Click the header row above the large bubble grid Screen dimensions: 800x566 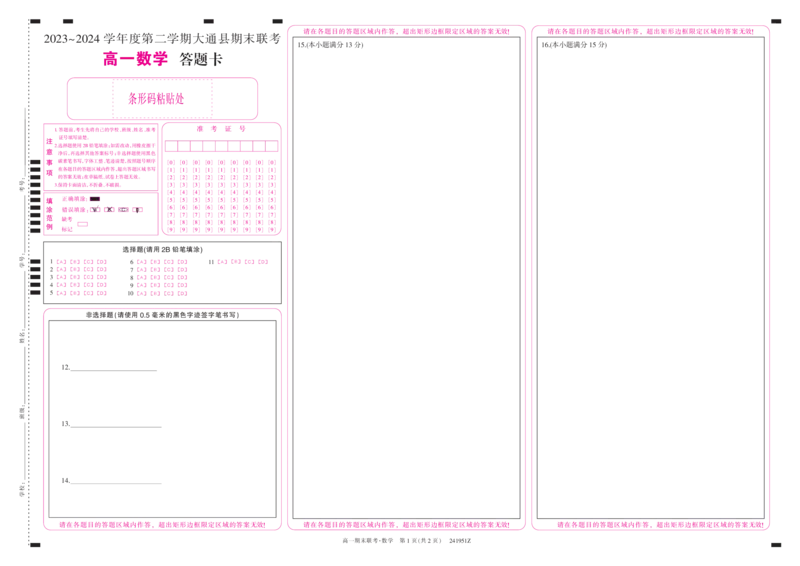[221, 129]
